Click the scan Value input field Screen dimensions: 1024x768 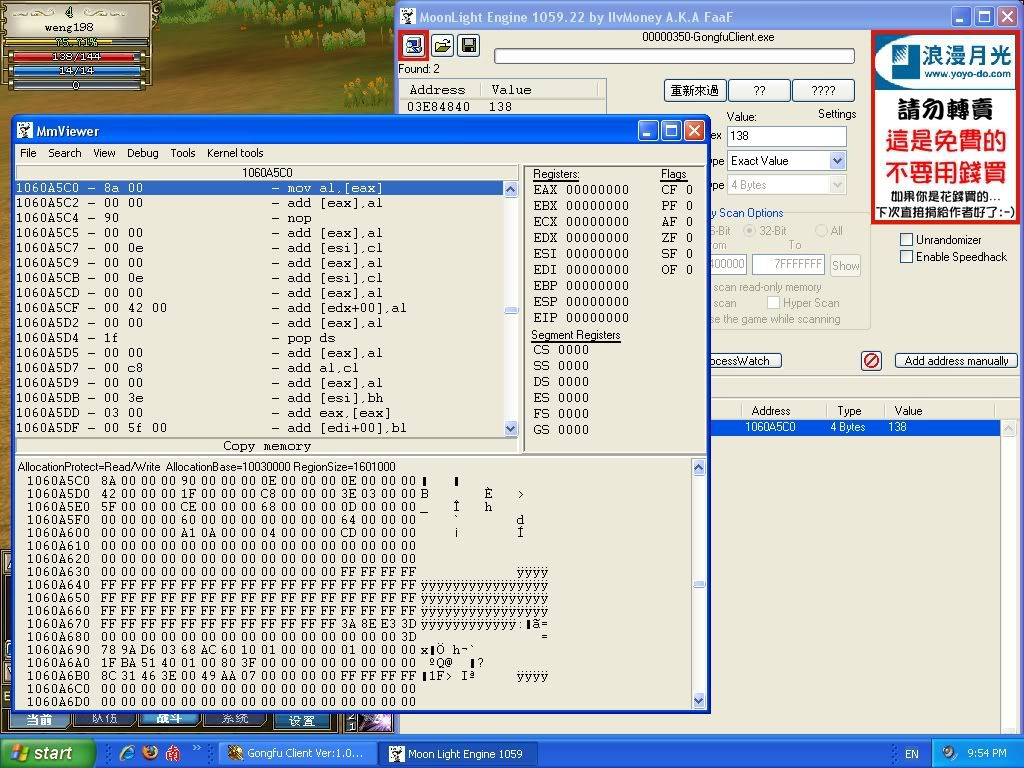(x=786, y=136)
